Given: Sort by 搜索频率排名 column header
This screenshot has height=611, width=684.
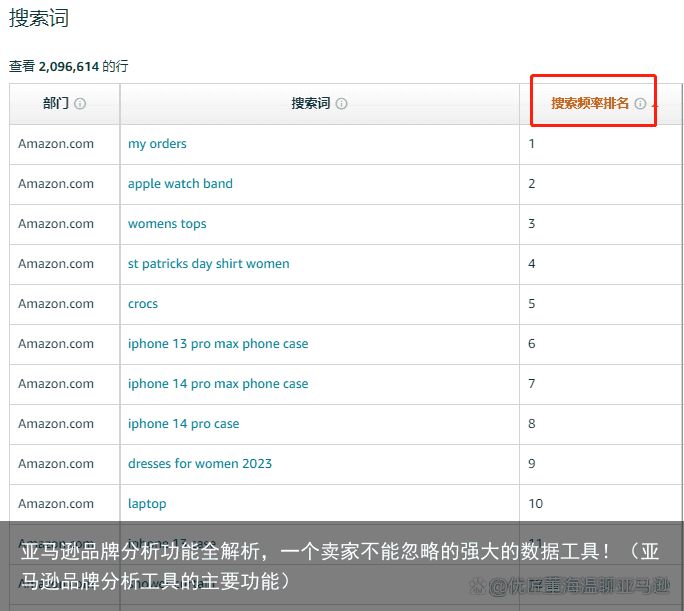Looking at the screenshot, I should 590,103.
